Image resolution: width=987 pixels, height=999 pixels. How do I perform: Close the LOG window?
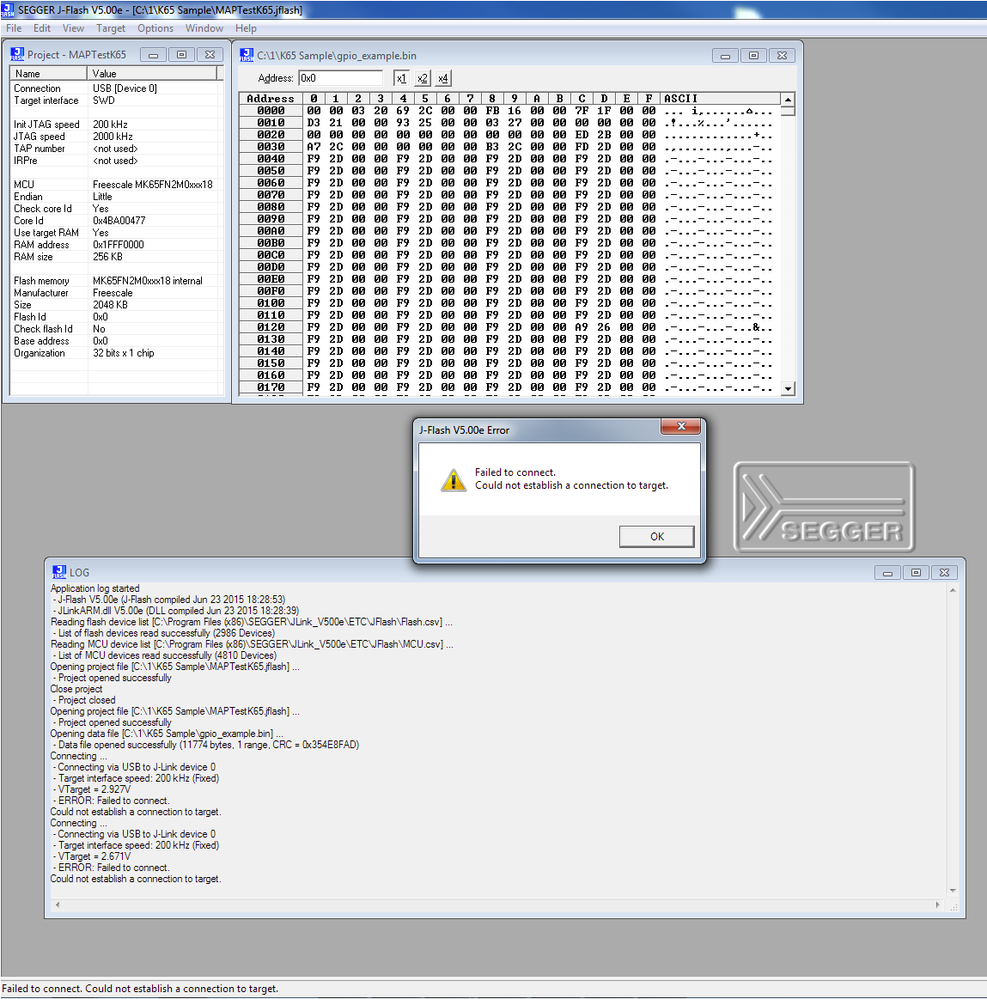(945, 573)
